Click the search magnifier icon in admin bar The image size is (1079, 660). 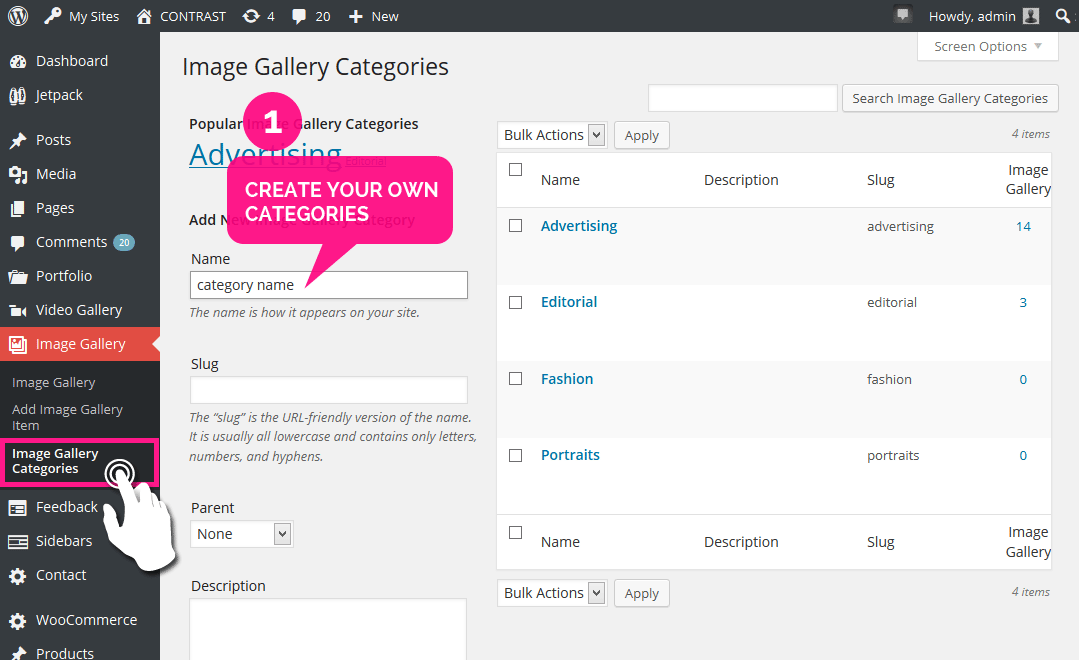coord(1062,16)
